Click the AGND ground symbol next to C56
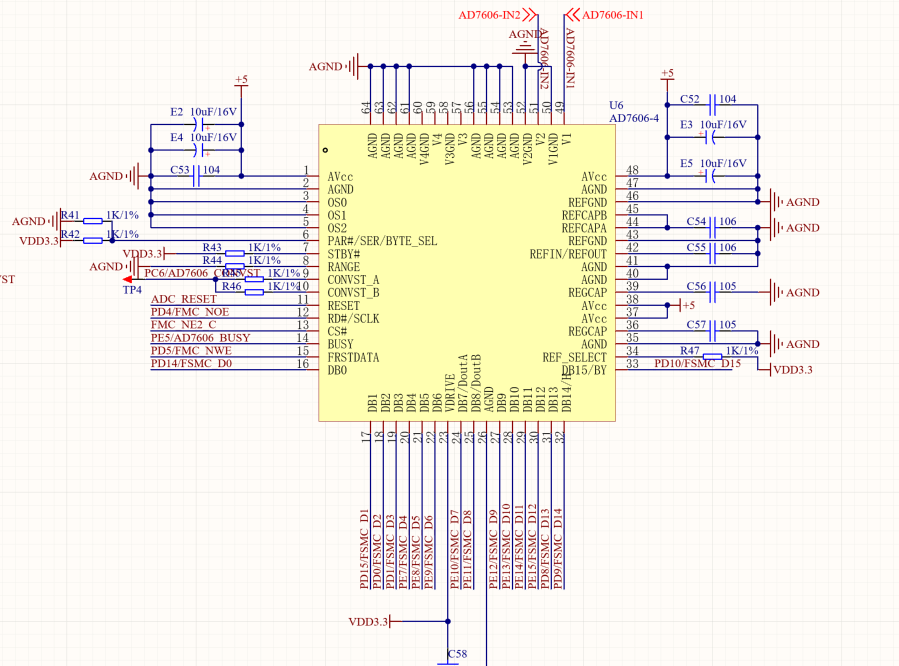This screenshot has width=899, height=666. coord(789,292)
